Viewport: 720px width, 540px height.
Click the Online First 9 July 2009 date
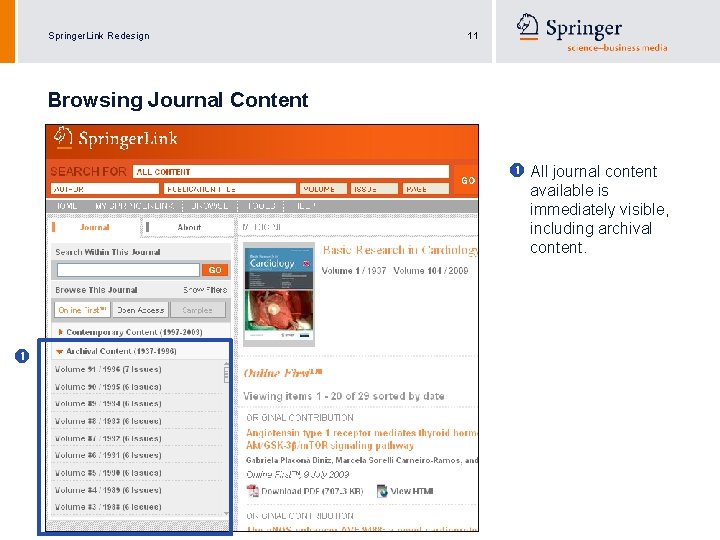coord(298,474)
